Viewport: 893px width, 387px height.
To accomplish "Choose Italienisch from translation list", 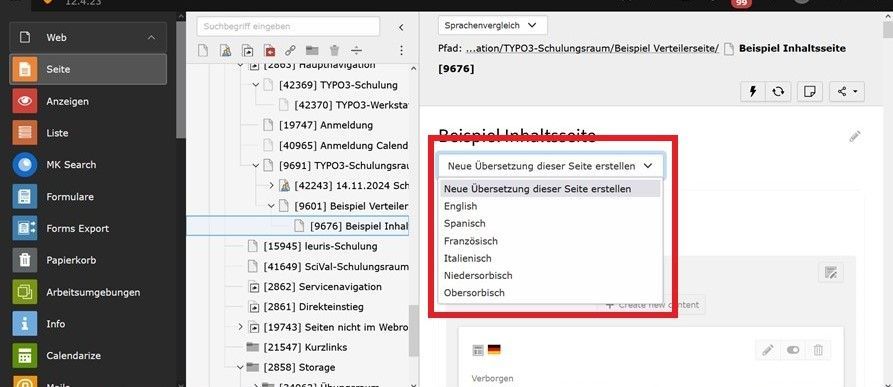I will tap(551, 258).
